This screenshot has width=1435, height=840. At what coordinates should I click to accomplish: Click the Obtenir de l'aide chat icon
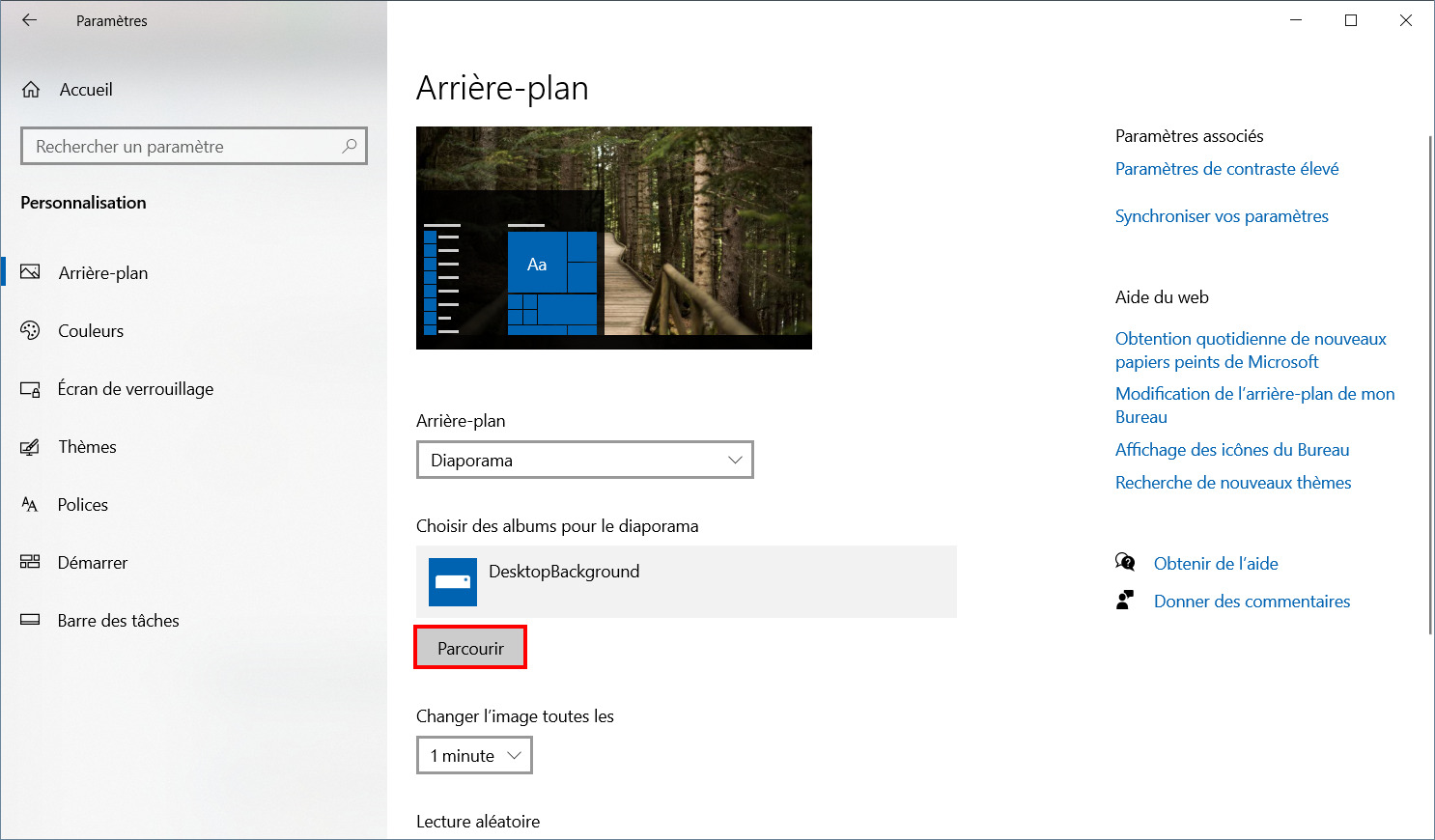click(x=1125, y=563)
